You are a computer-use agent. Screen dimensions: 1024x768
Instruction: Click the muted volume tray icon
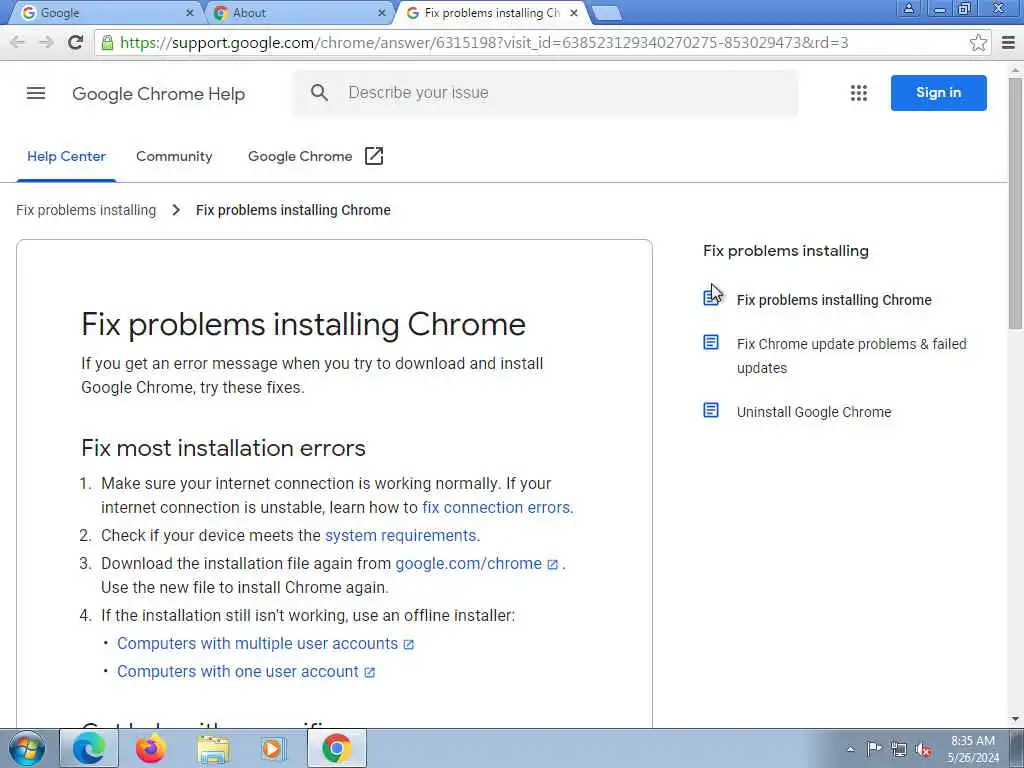(x=923, y=749)
